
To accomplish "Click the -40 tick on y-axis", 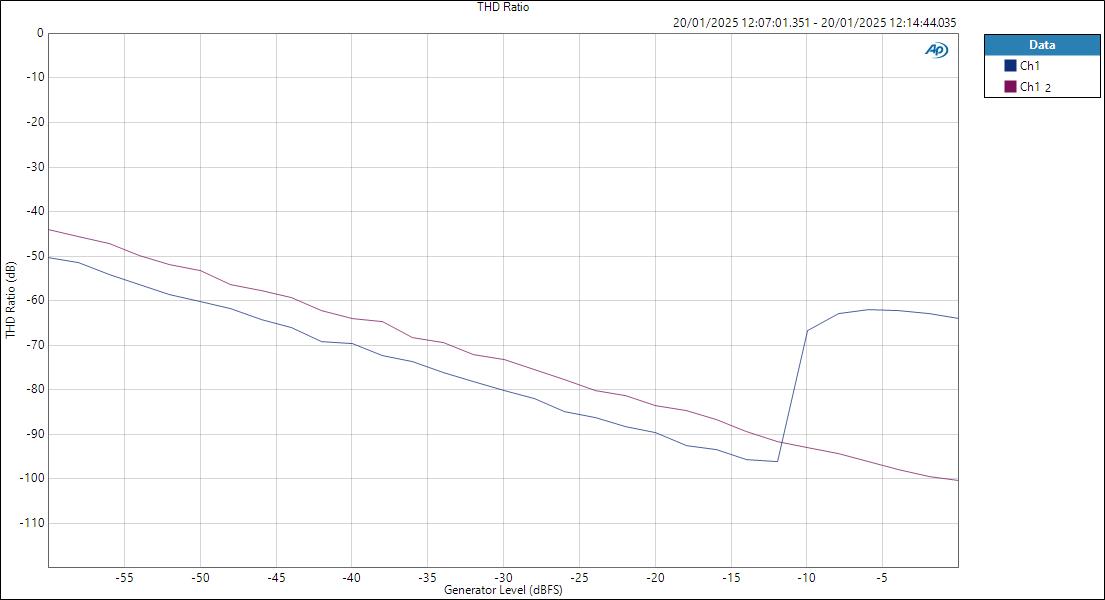I will (35, 211).
